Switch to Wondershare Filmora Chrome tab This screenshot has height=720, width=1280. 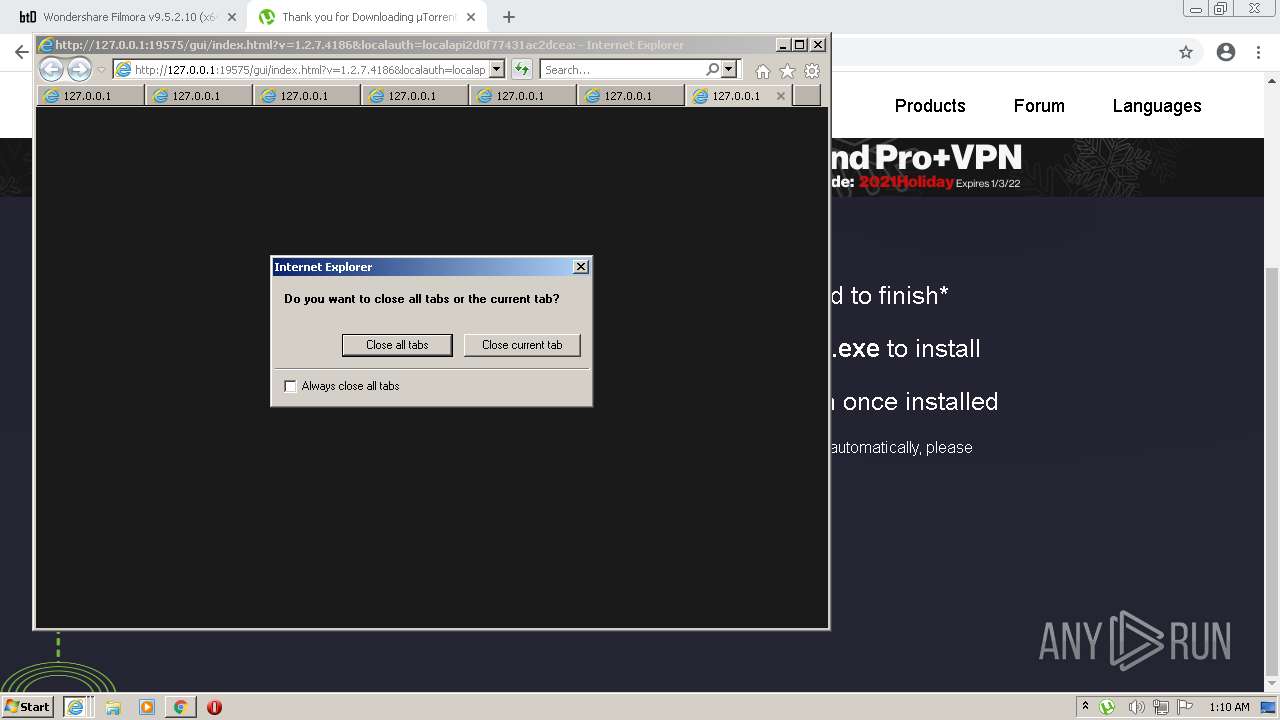pos(125,17)
